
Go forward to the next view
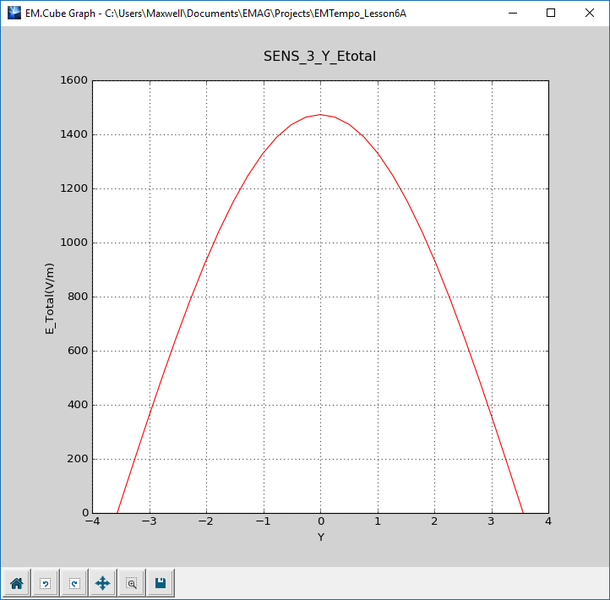73,583
